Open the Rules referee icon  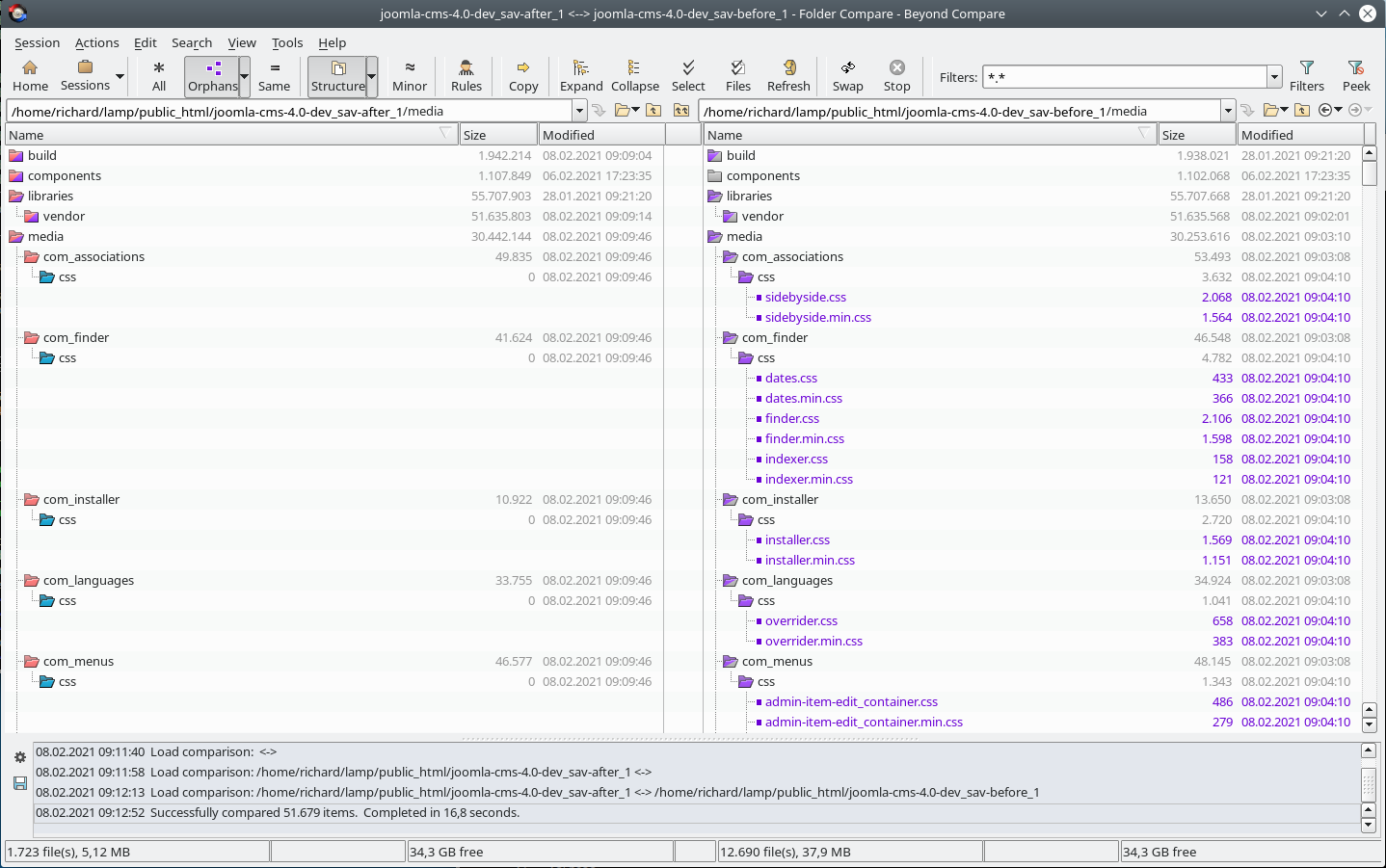(466, 76)
